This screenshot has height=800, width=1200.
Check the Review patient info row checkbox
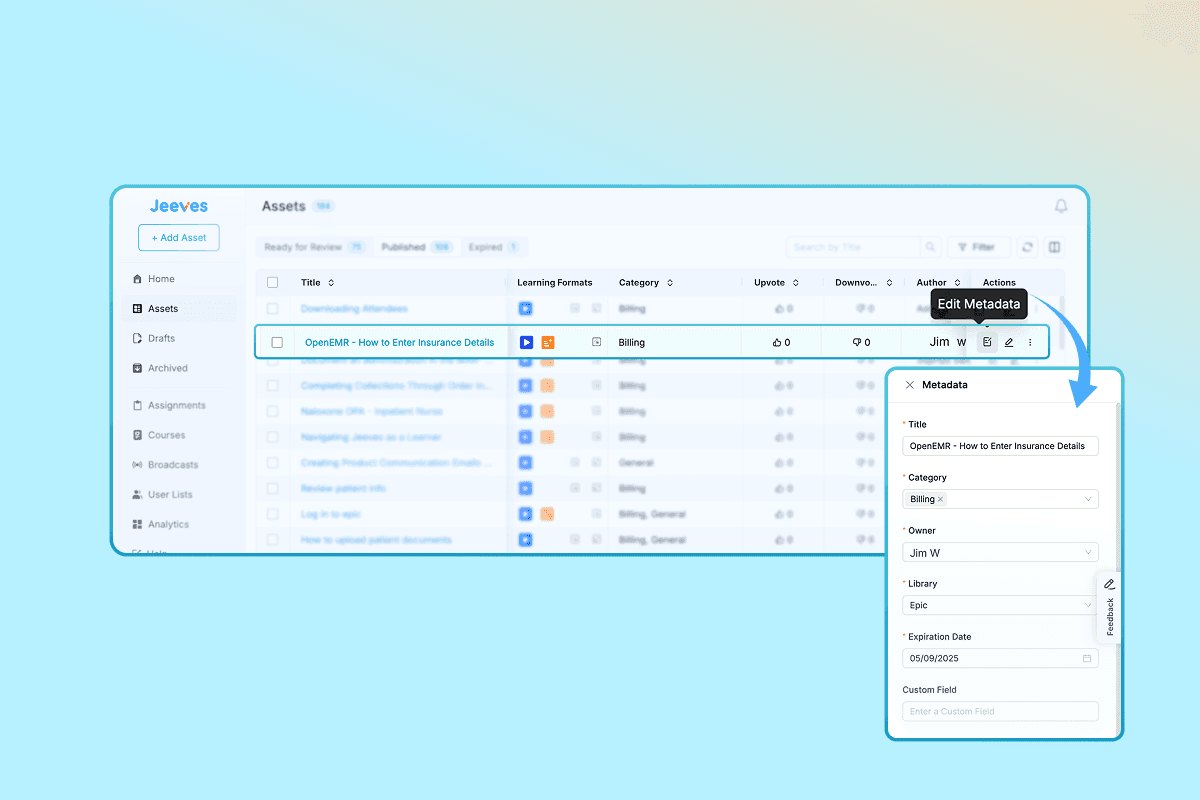coord(272,488)
